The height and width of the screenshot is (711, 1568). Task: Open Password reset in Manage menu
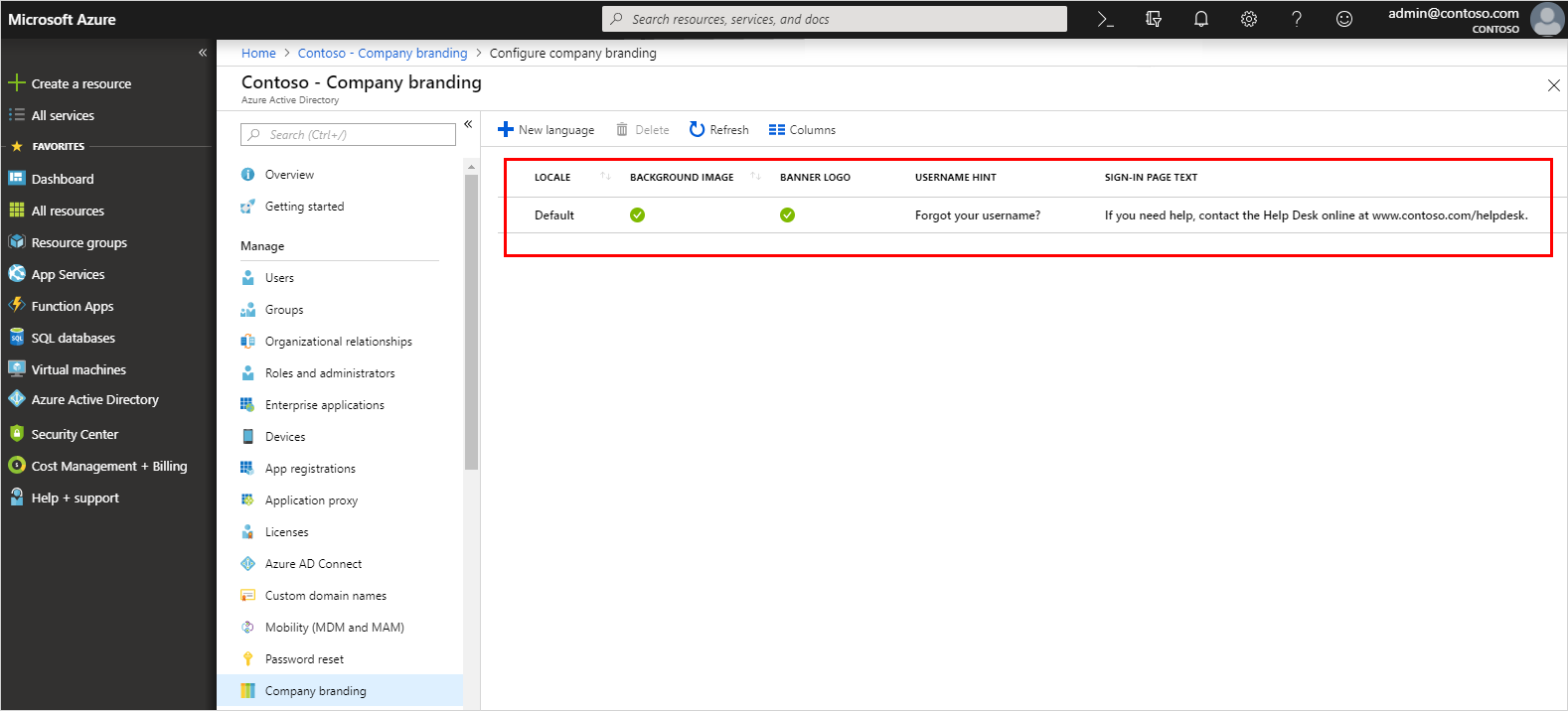(304, 659)
